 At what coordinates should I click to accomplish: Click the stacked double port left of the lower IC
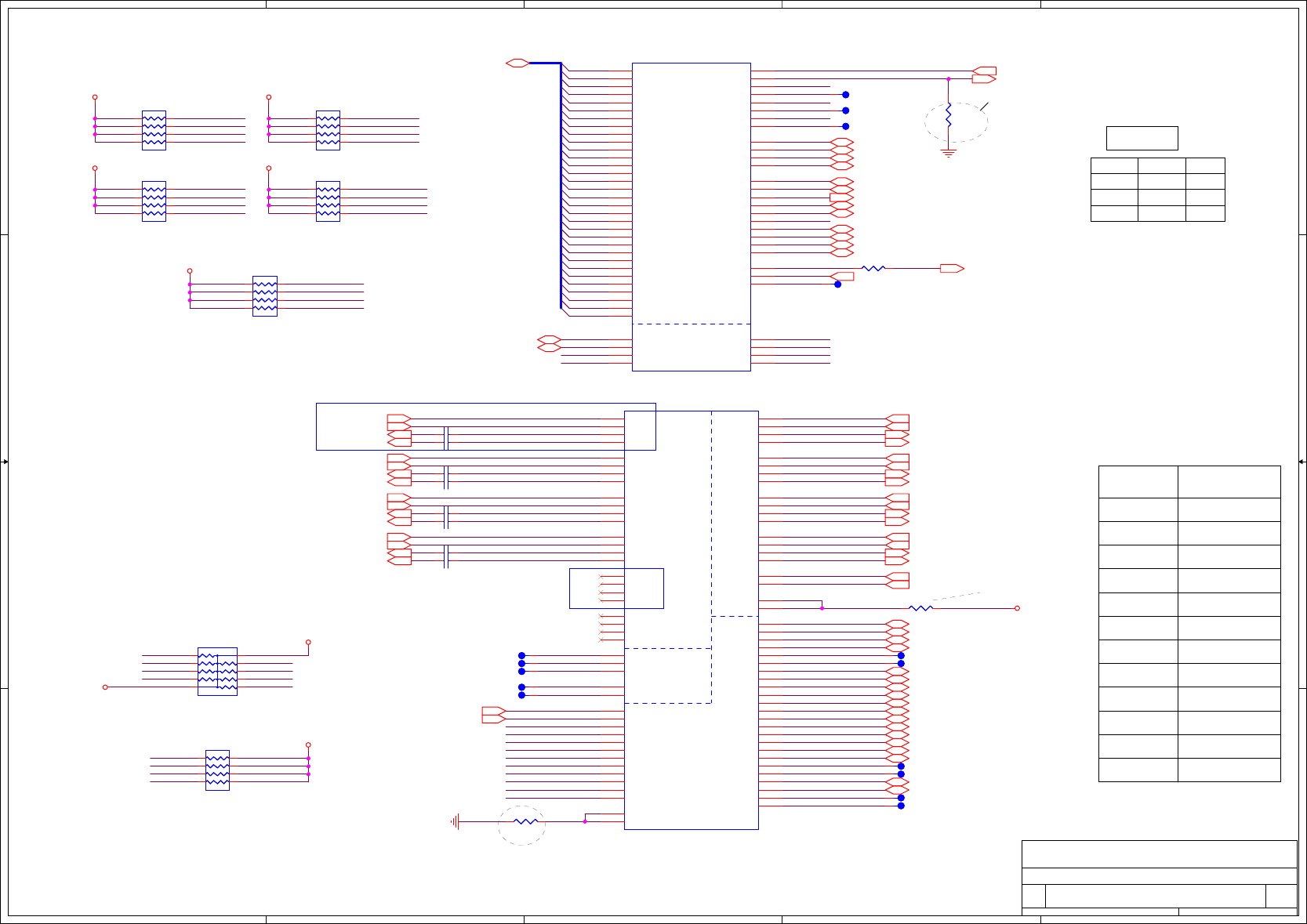click(x=493, y=715)
